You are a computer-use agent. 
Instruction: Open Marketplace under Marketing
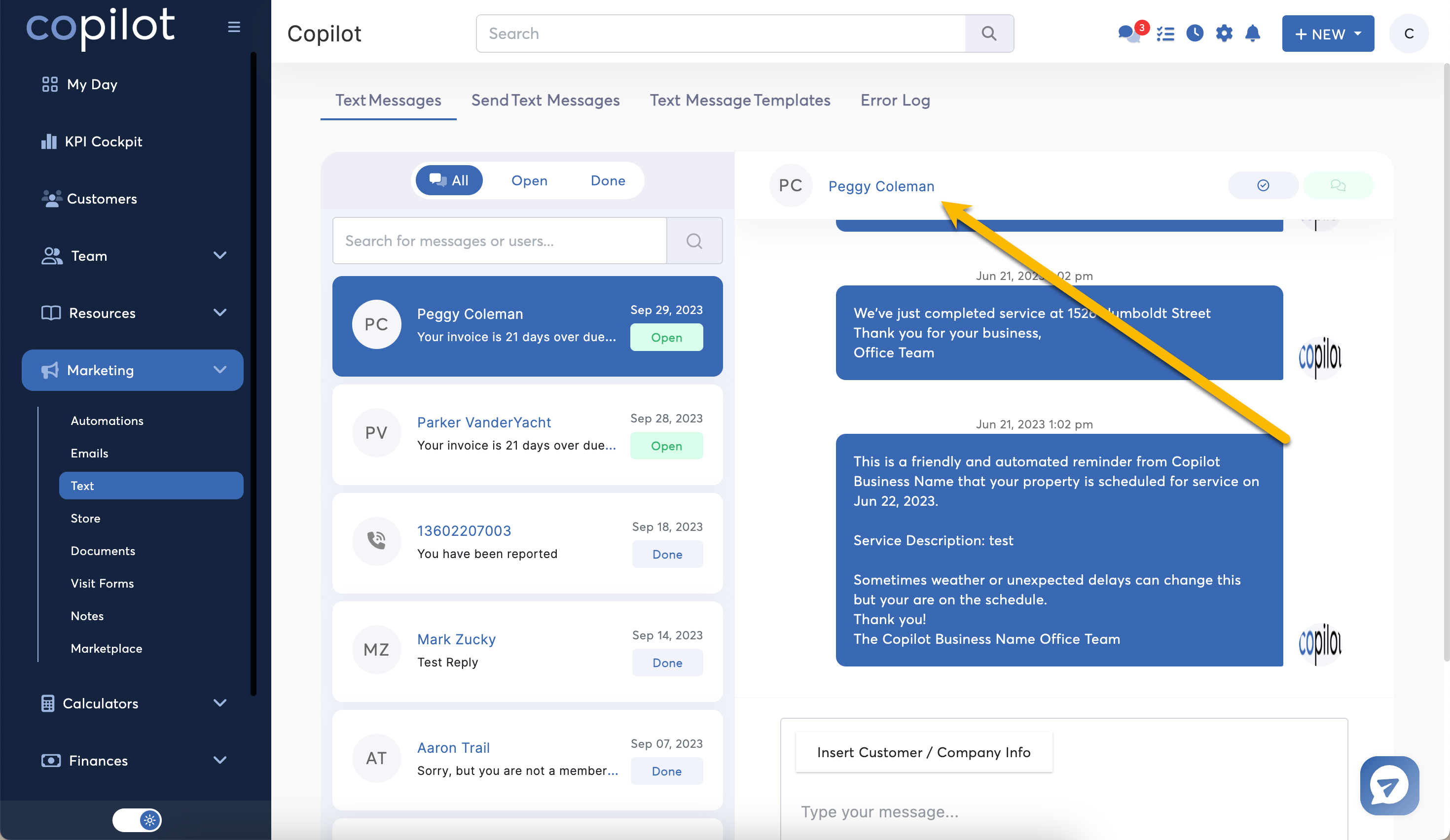click(x=107, y=649)
